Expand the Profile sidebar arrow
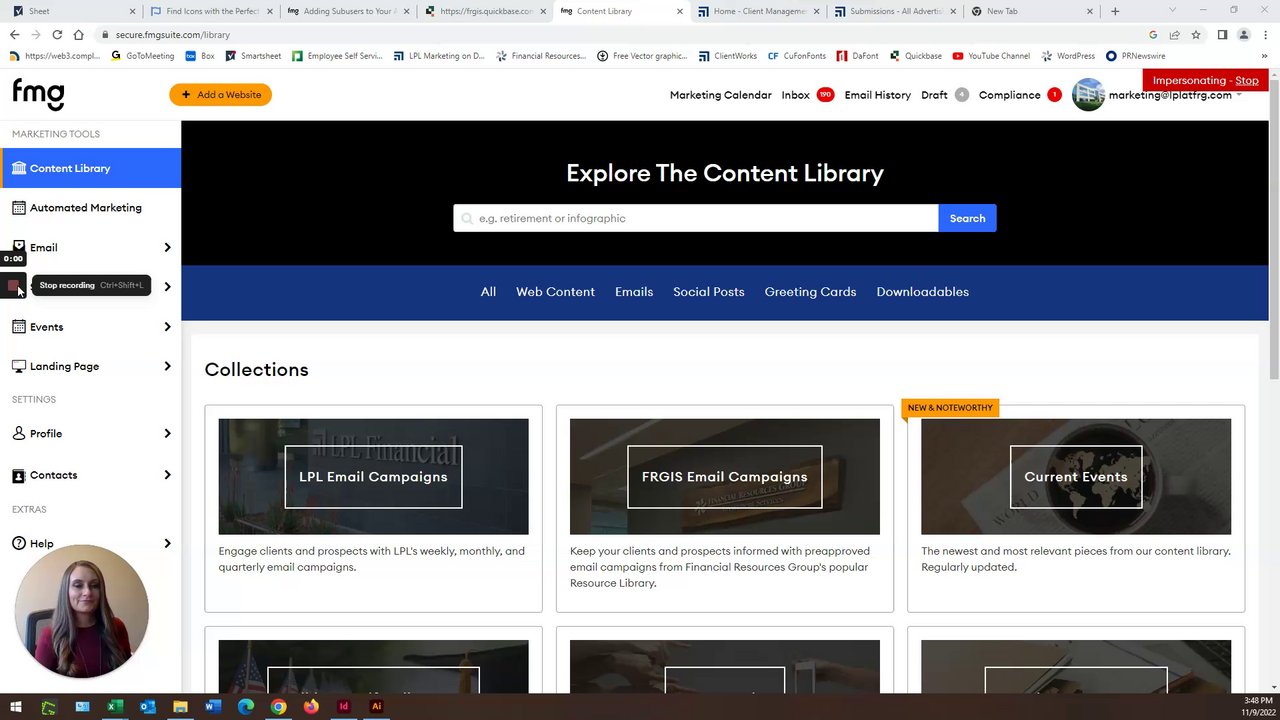The image size is (1280, 720). click(x=167, y=433)
